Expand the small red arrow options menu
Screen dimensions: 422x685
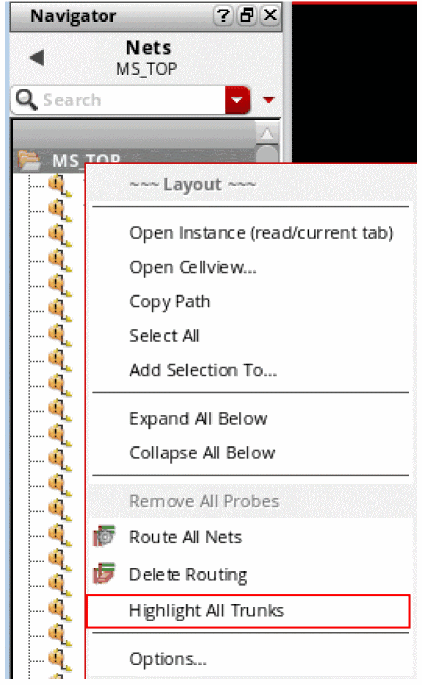point(269,100)
